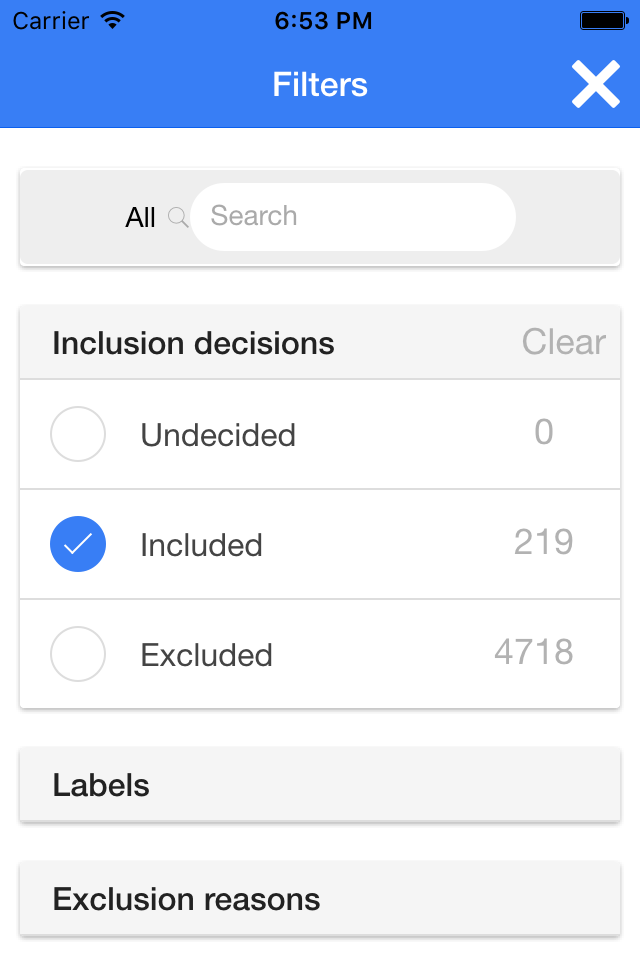Focus the Search text field
This screenshot has width=640, height=960.
pos(353,217)
